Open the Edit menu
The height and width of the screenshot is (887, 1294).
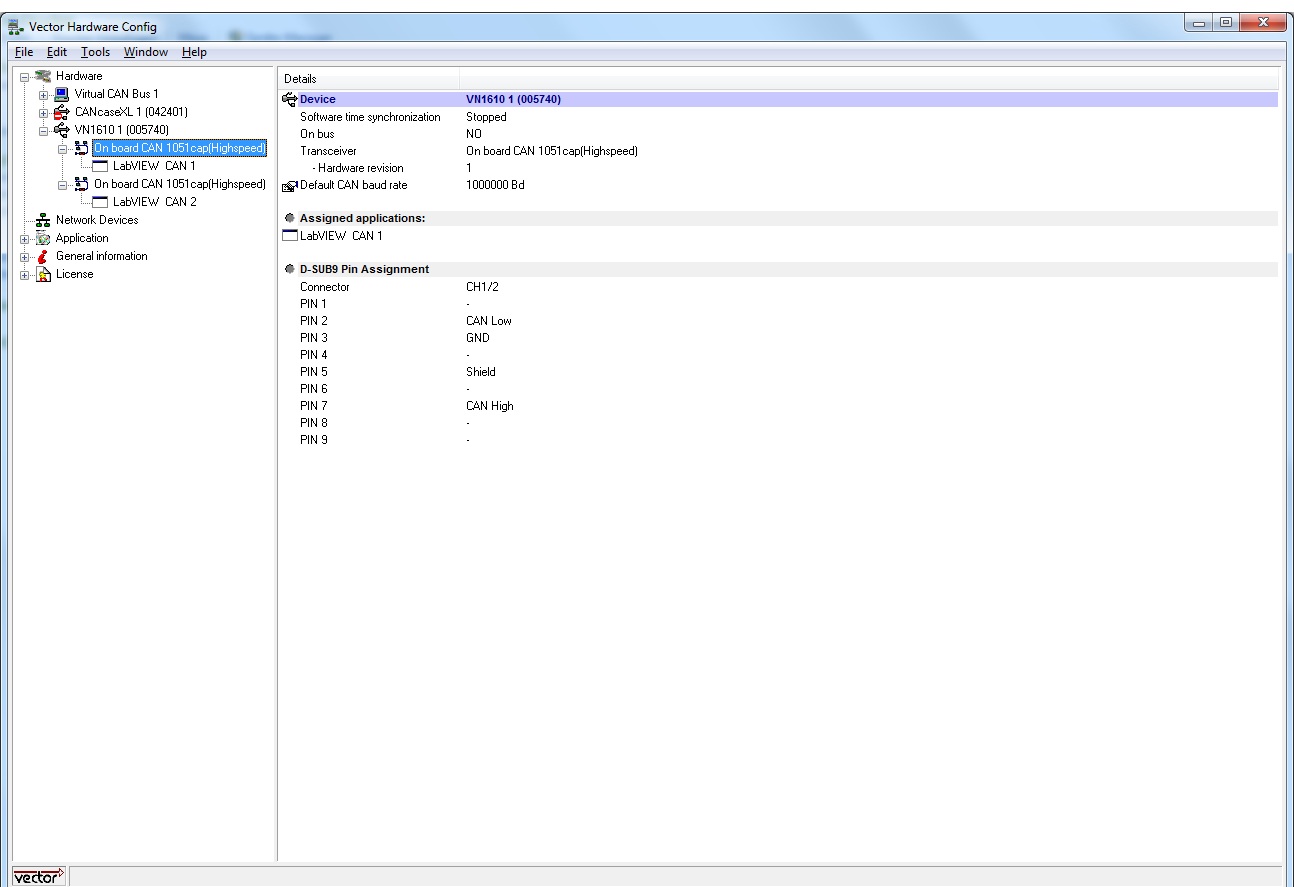[x=57, y=52]
